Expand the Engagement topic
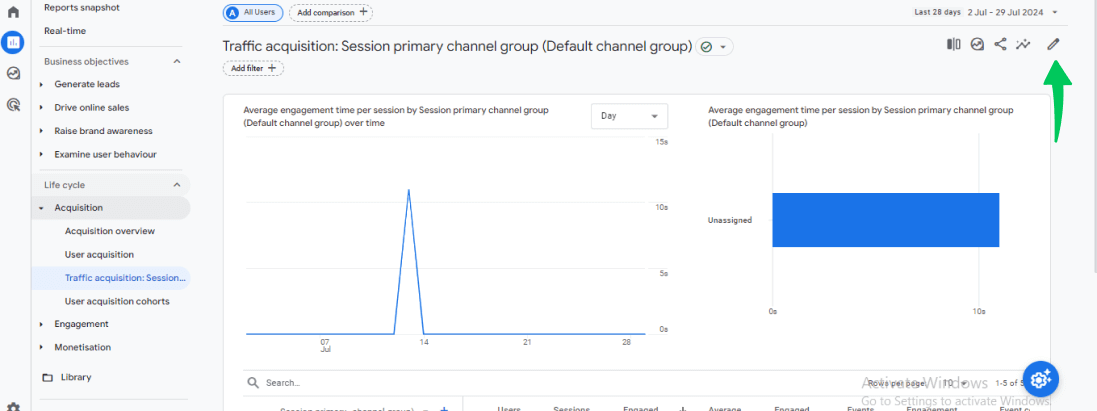Viewport: 1097px width, 411px height. 41,324
